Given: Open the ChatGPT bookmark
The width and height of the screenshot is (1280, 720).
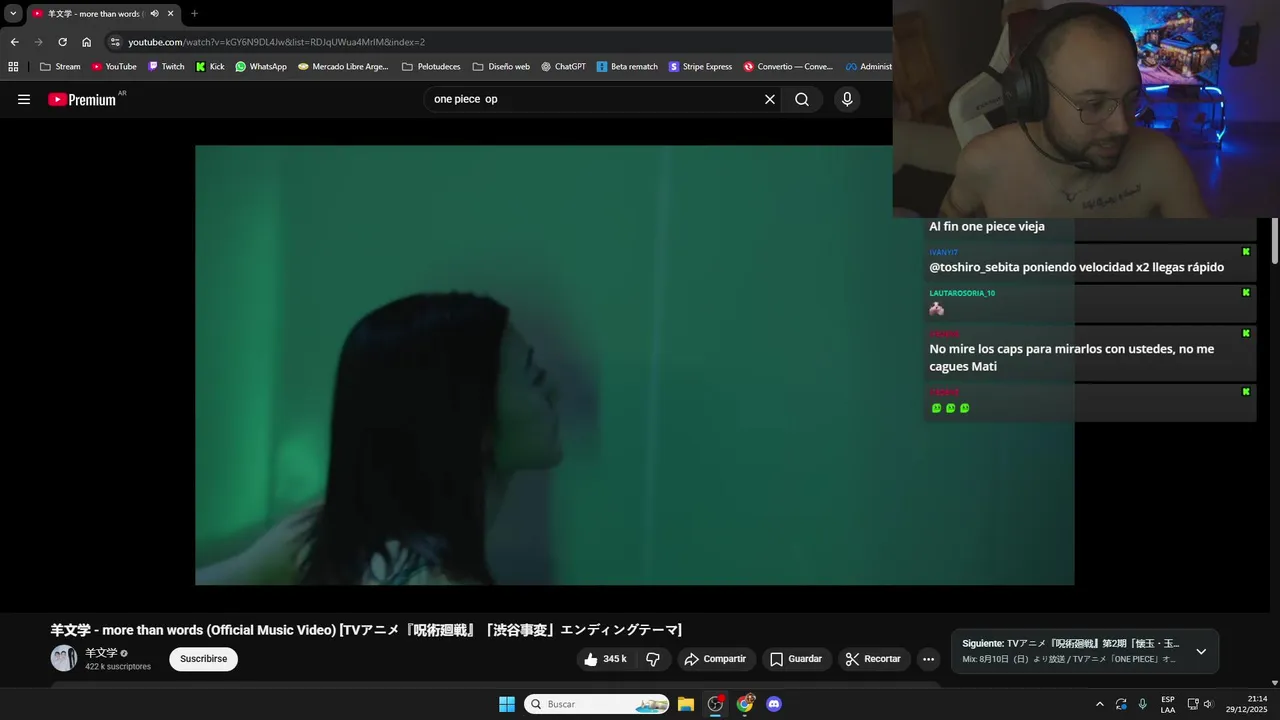Looking at the screenshot, I should pos(563,67).
